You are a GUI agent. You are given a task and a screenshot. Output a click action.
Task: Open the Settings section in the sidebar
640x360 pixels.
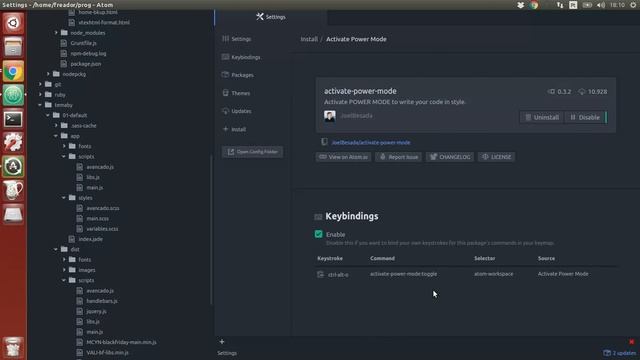tap(237, 39)
